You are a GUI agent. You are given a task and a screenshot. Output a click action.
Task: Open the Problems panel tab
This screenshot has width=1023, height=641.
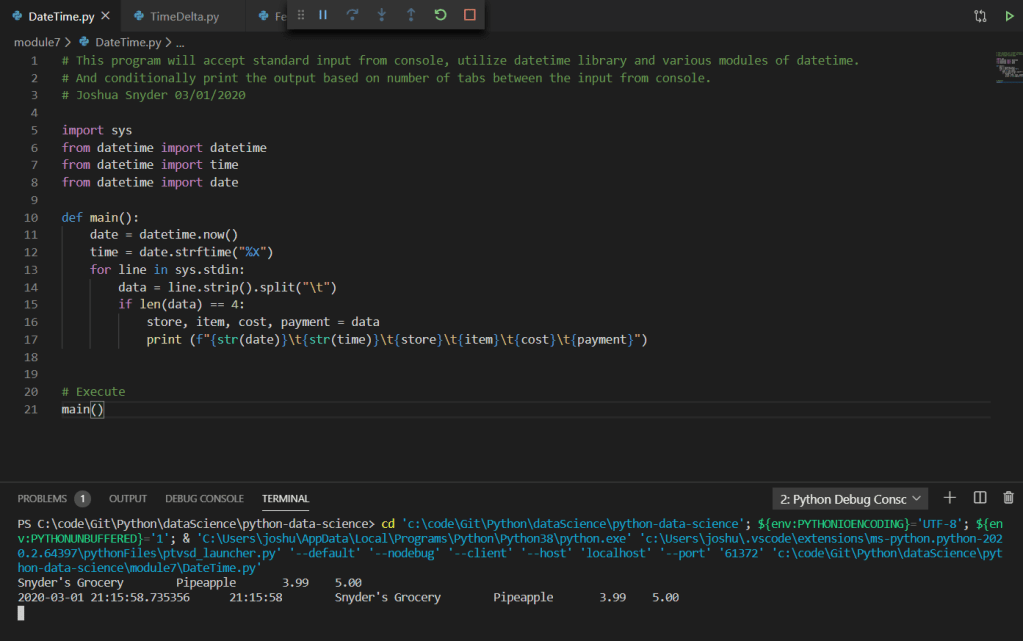(43, 498)
